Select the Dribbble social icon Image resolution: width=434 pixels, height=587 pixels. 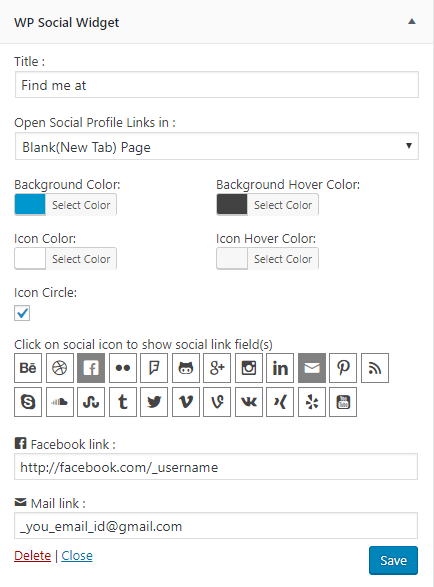click(x=60, y=368)
